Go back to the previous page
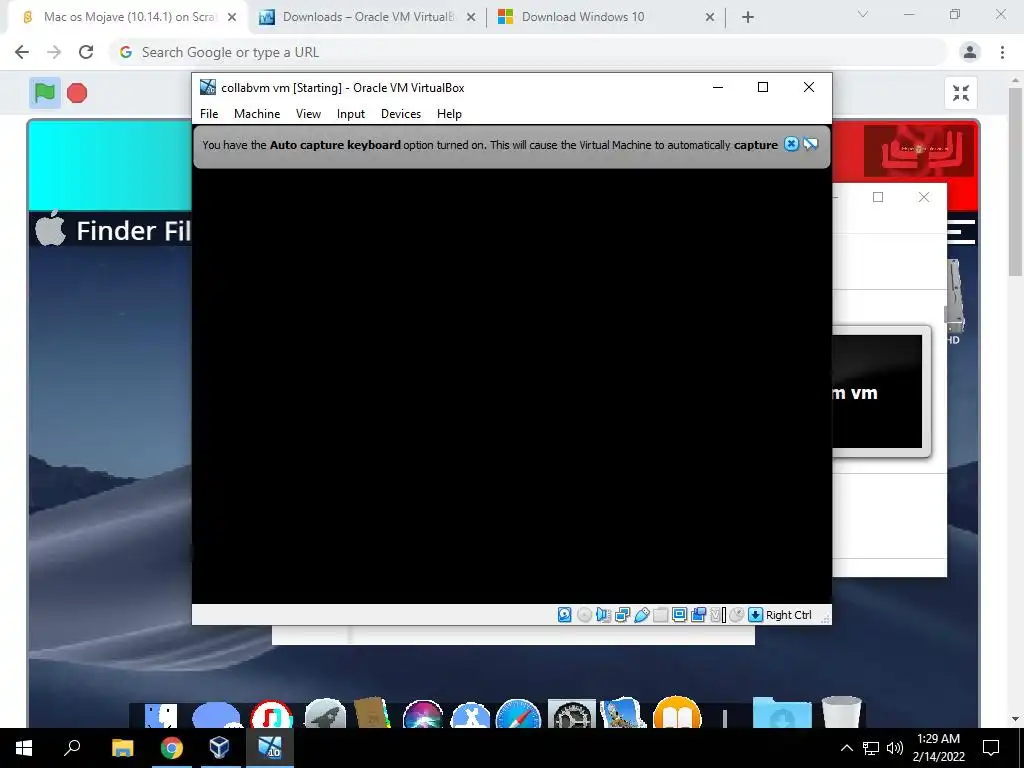This screenshot has height=768, width=1024. 22,52
